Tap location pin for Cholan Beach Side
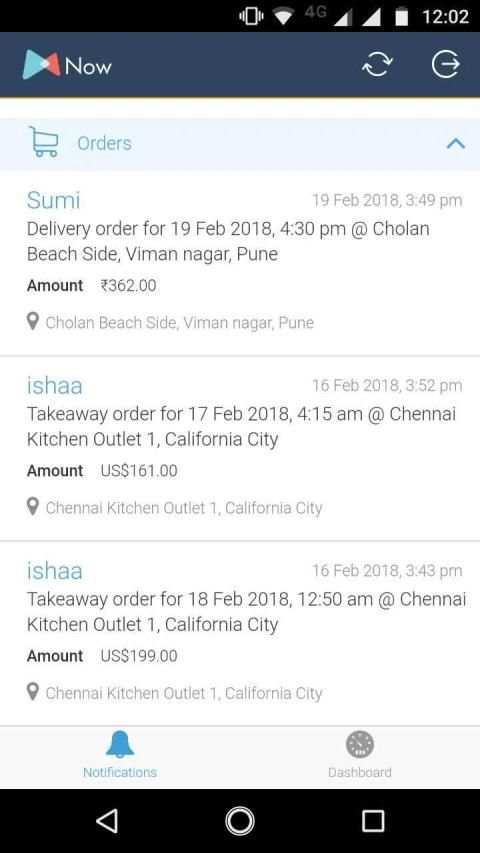Screen dimensions: 480x853 pos(33,322)
